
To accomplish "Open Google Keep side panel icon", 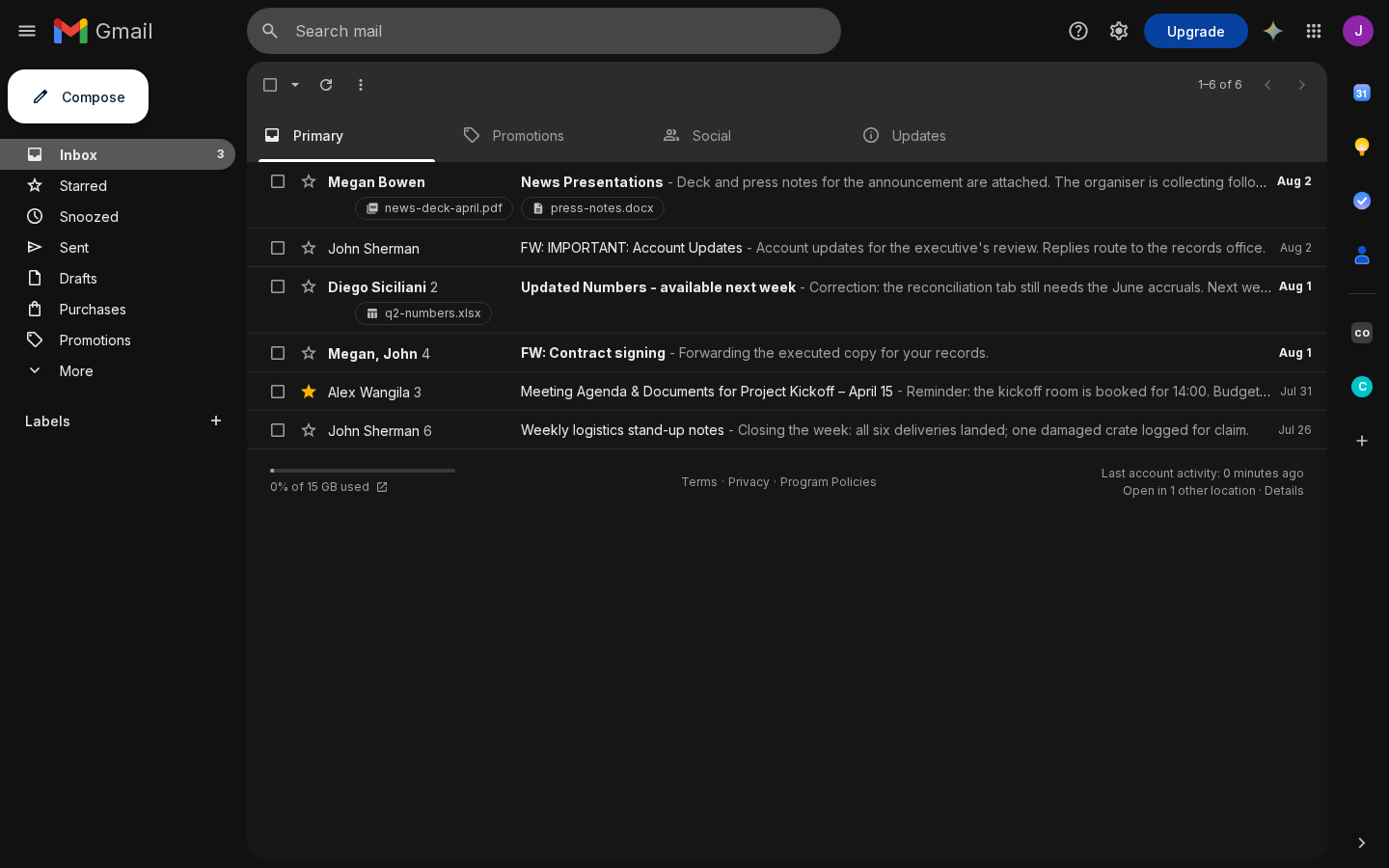I will pyautogui.click(x=1362, y=147).
